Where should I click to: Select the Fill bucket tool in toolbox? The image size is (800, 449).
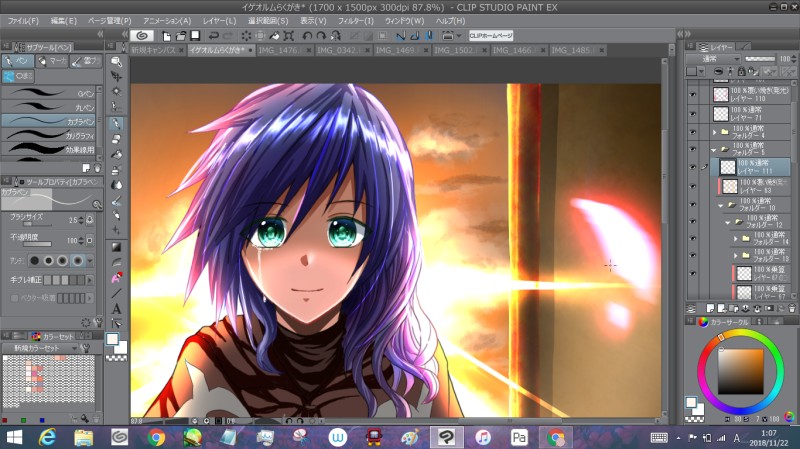coord(116,155)
